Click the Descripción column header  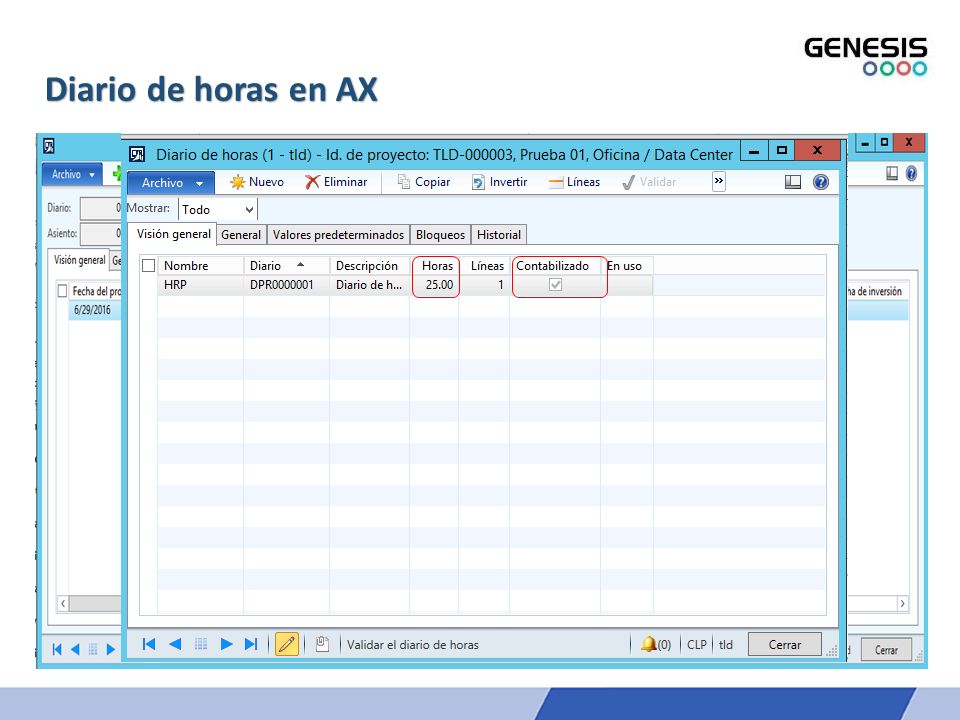(x=369, y=266)
